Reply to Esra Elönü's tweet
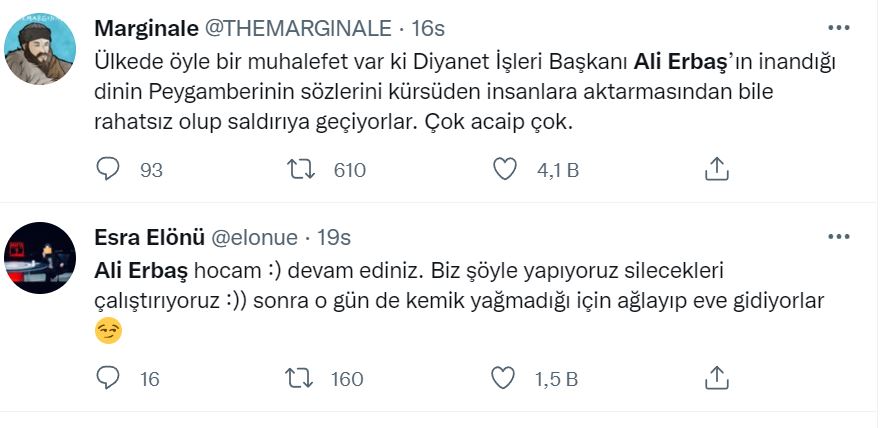 coord(108,378)
